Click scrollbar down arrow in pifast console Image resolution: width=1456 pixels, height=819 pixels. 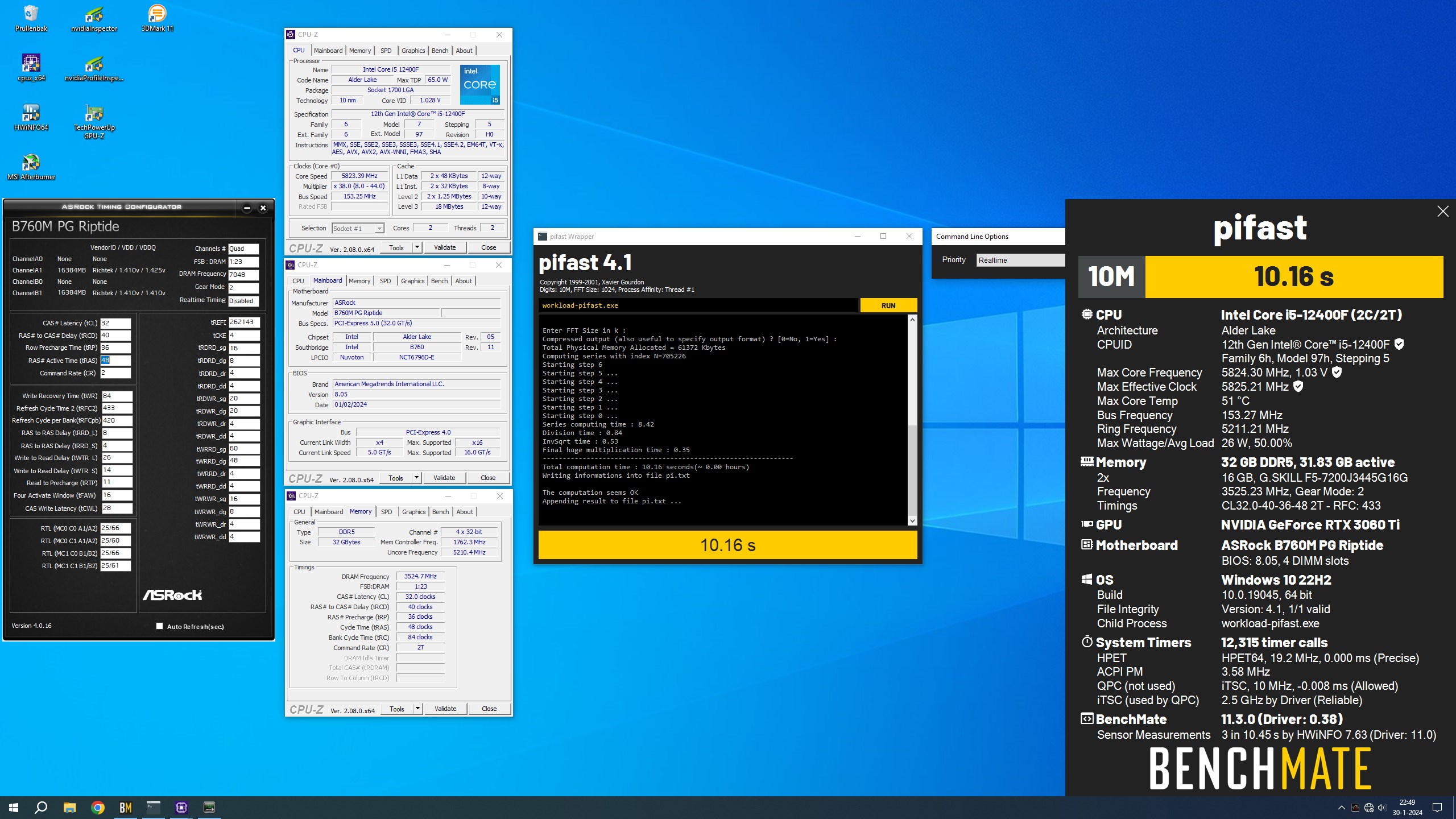(912, 521)
